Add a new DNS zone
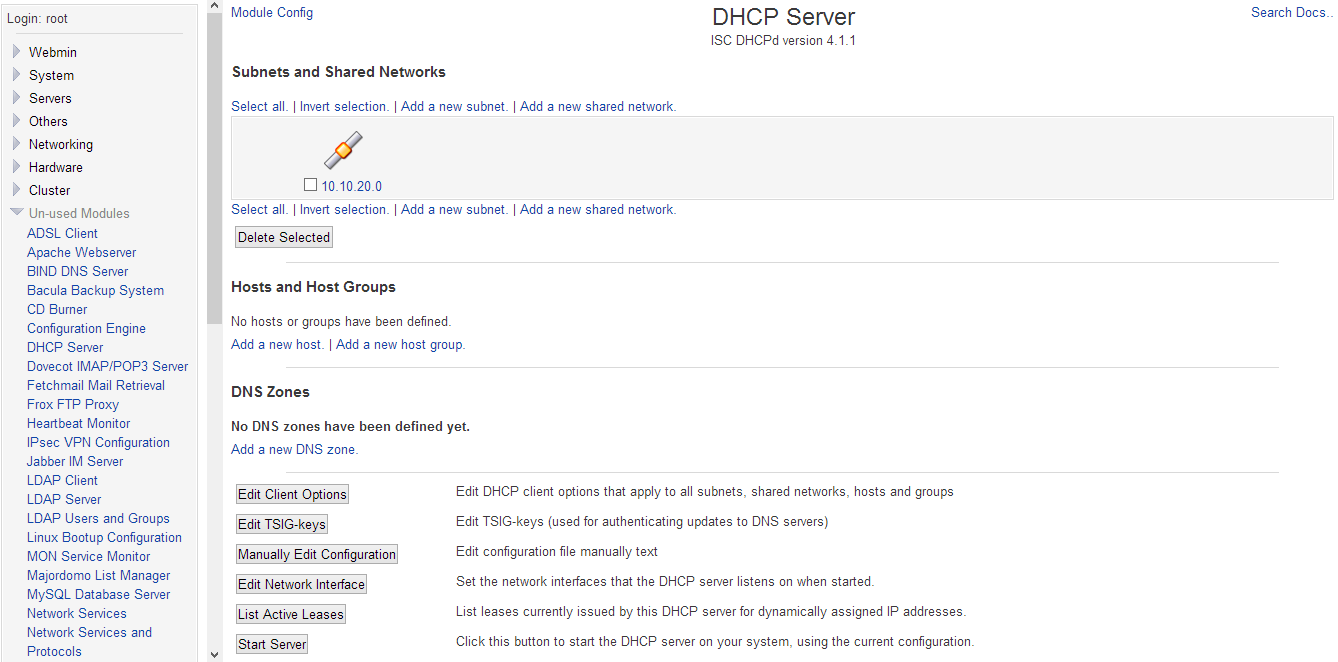The image size is (1338, 662). 292,449
